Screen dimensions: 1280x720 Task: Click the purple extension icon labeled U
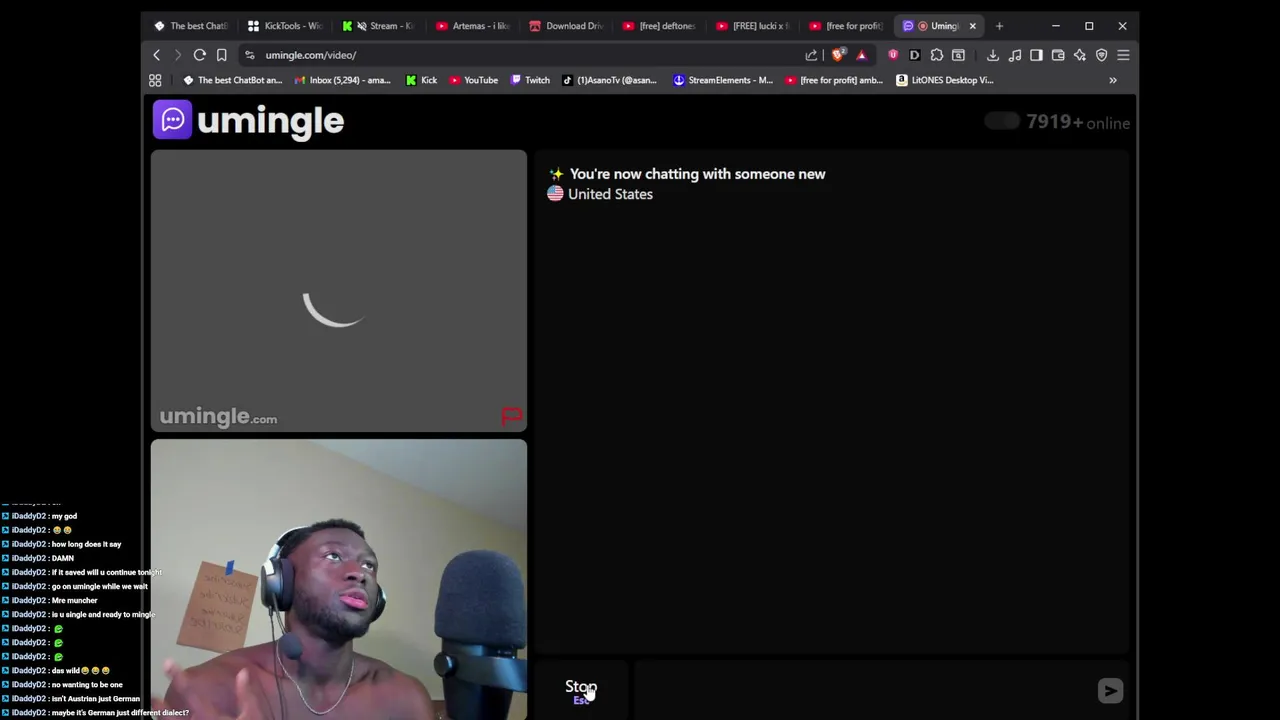[893, 55]
